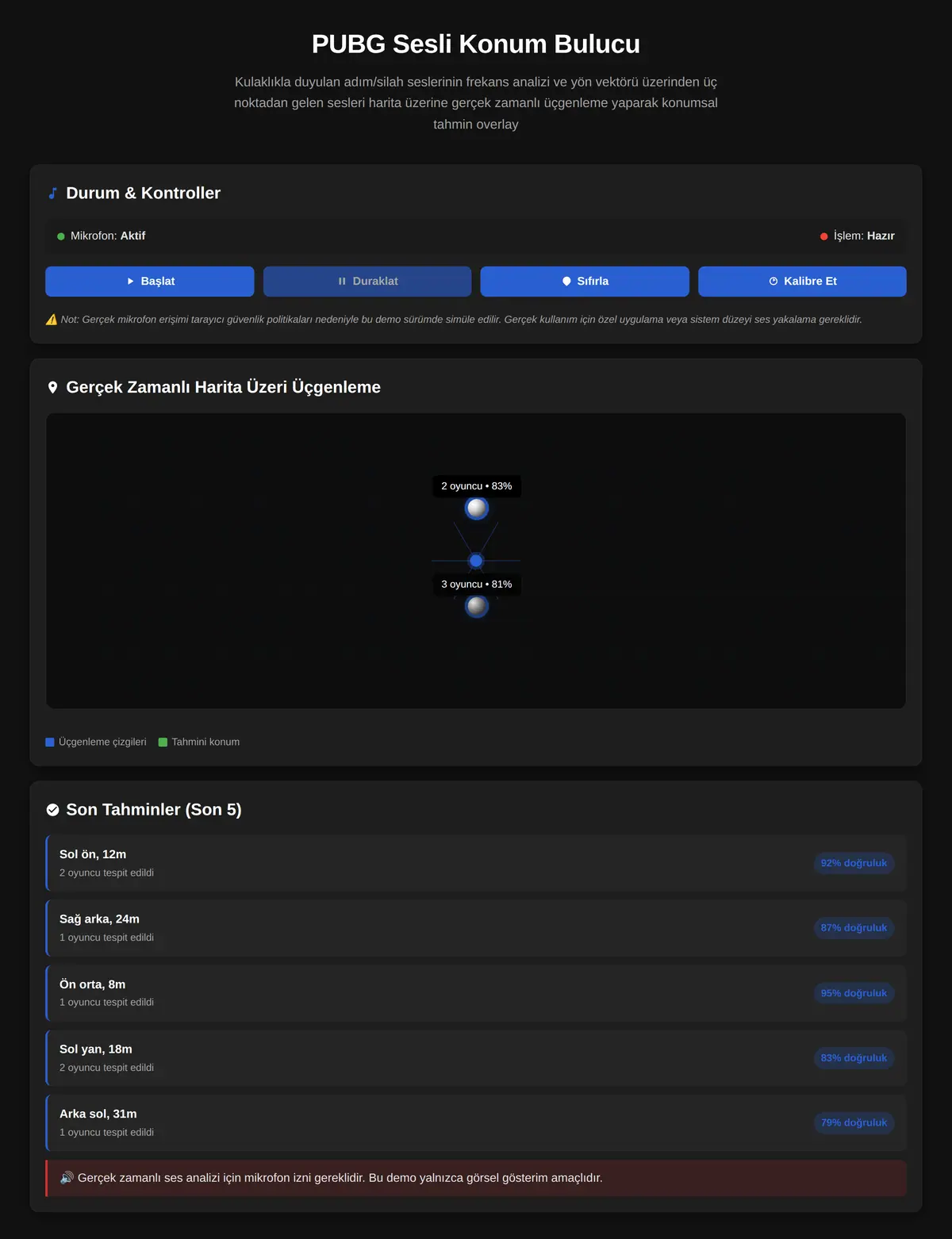
Task: Click the green microphone status dot
Action: pyautogui.click(x=61, y=236)
